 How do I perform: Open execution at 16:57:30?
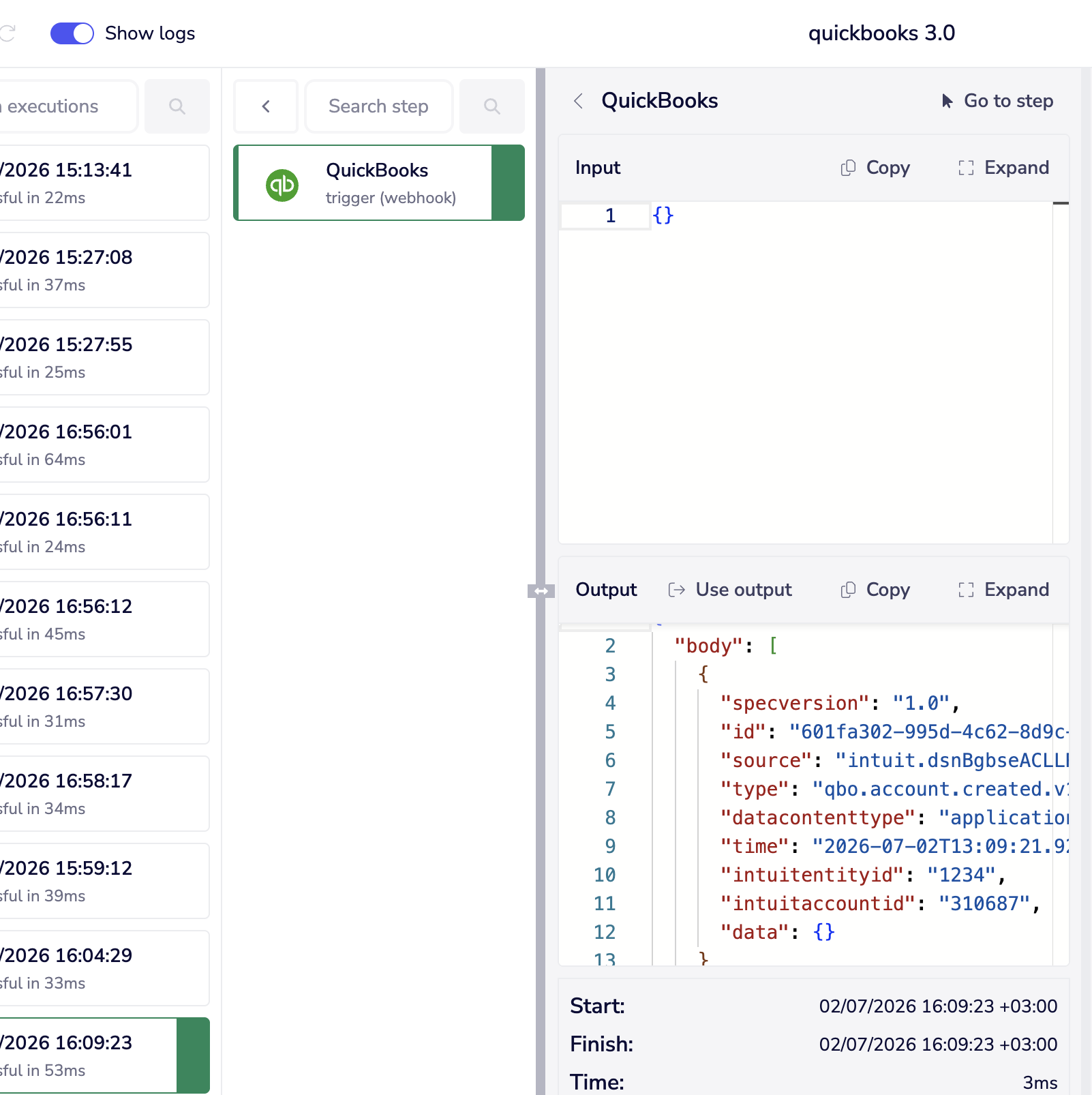104,706
